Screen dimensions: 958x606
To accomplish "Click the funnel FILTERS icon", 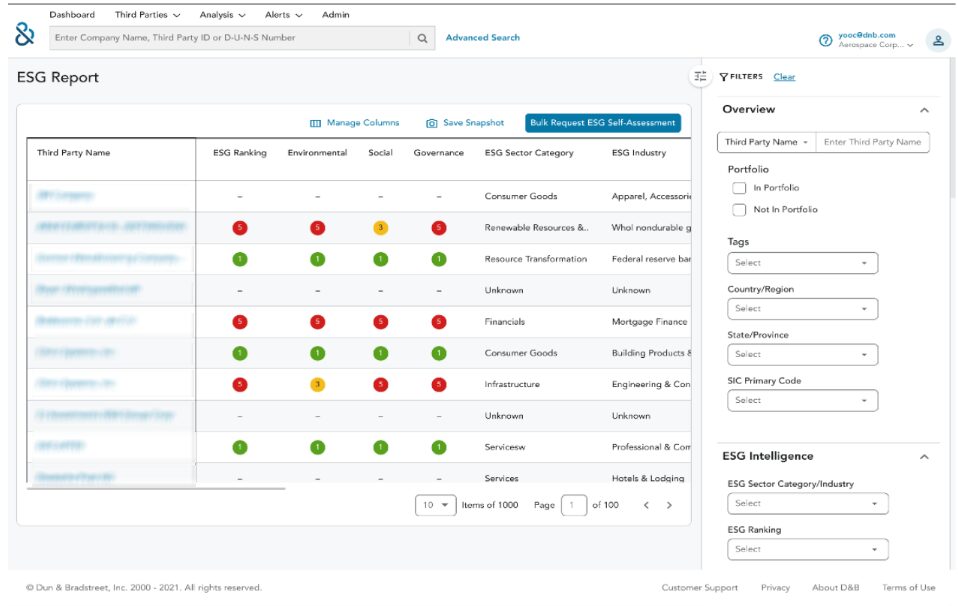I will click(723, 77).
